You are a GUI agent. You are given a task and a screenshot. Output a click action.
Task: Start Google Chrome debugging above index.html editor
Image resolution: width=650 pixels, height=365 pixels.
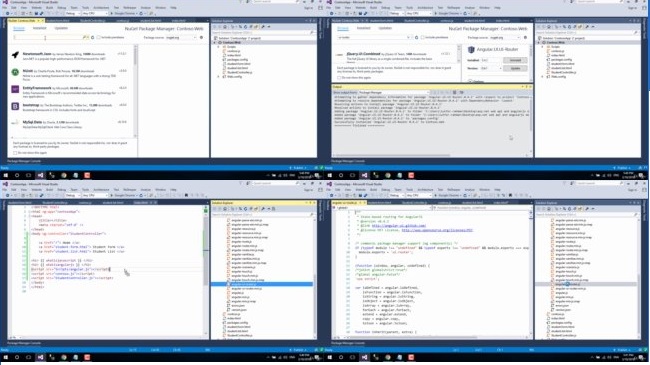[x=124, y=195]
